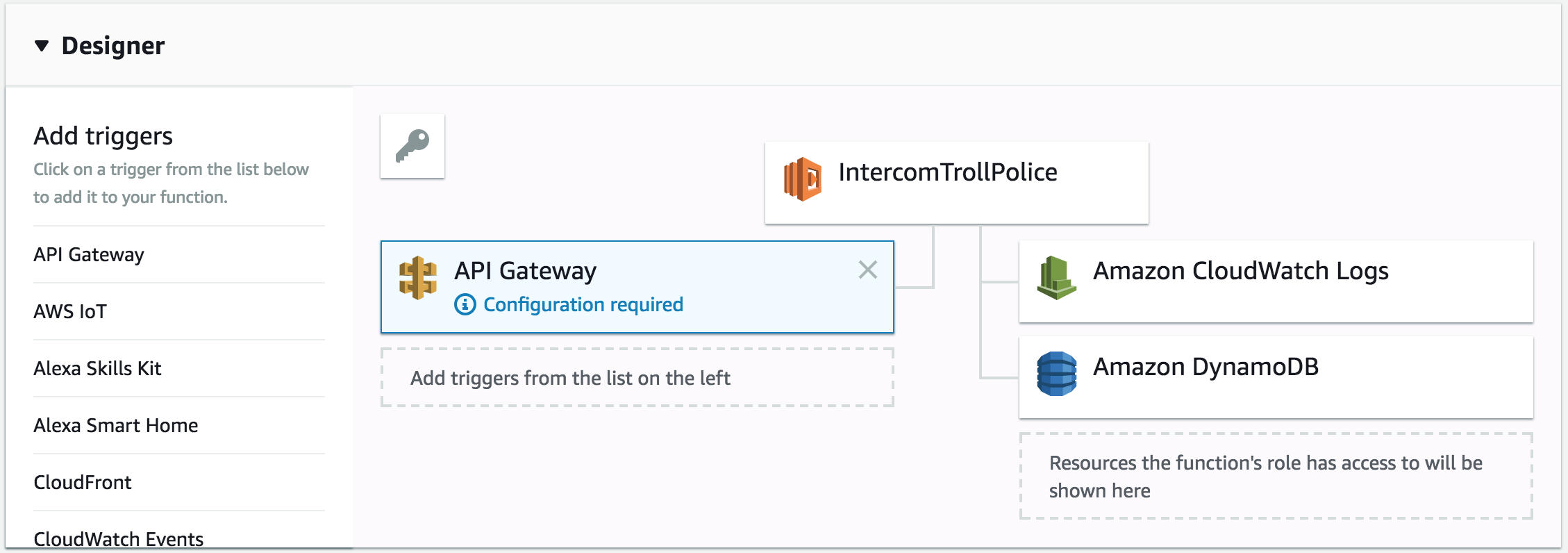This screenshot has height=553, width=1568.
Task: Click the empty add-triggers placeholder box
Action: pos(637,377)
